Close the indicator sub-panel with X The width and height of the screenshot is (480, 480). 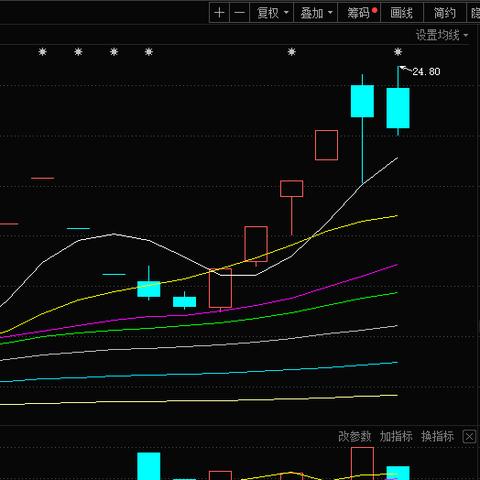pos(469,436)
